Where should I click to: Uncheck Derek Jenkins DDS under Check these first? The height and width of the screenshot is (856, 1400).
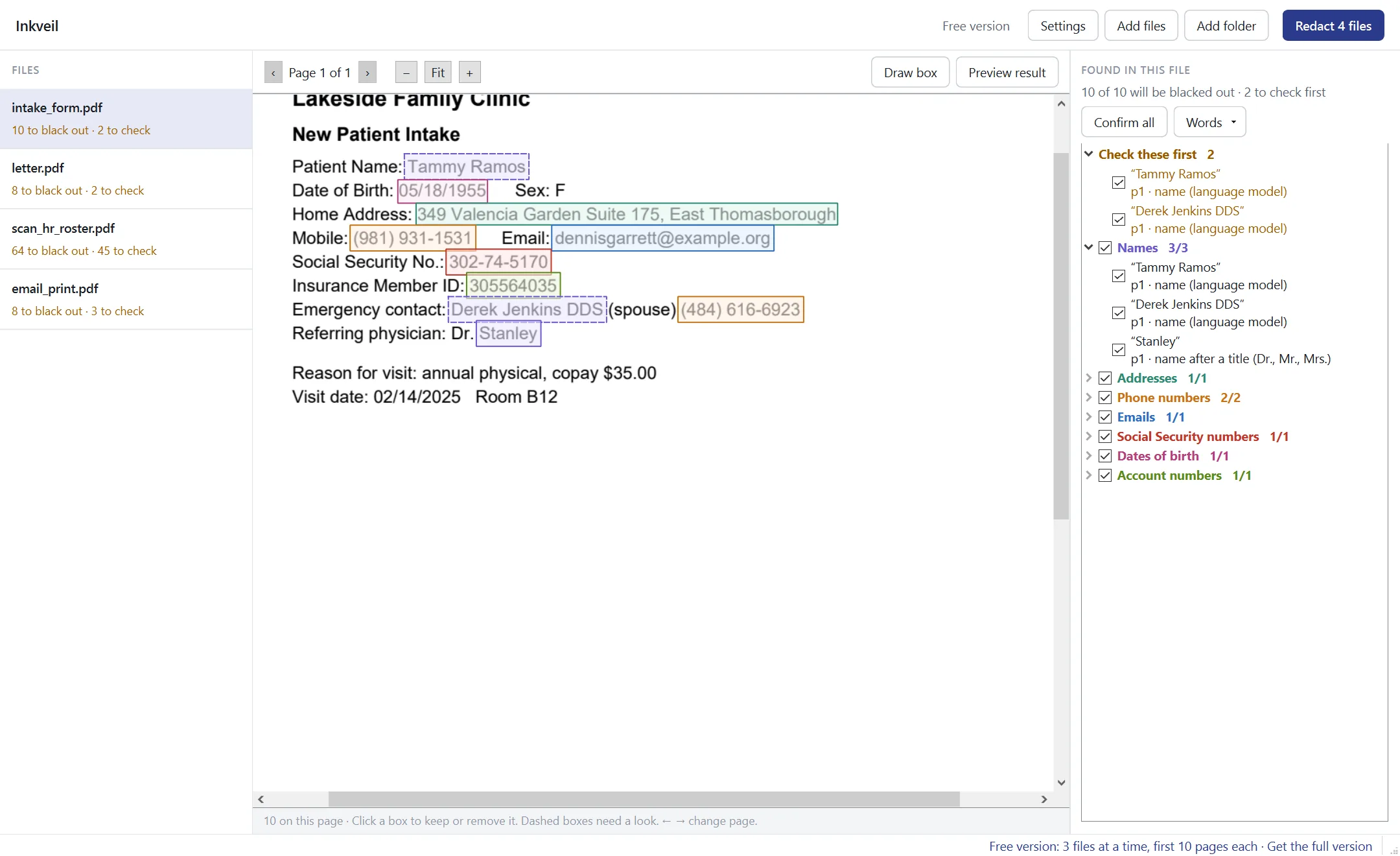(1119, 220)
